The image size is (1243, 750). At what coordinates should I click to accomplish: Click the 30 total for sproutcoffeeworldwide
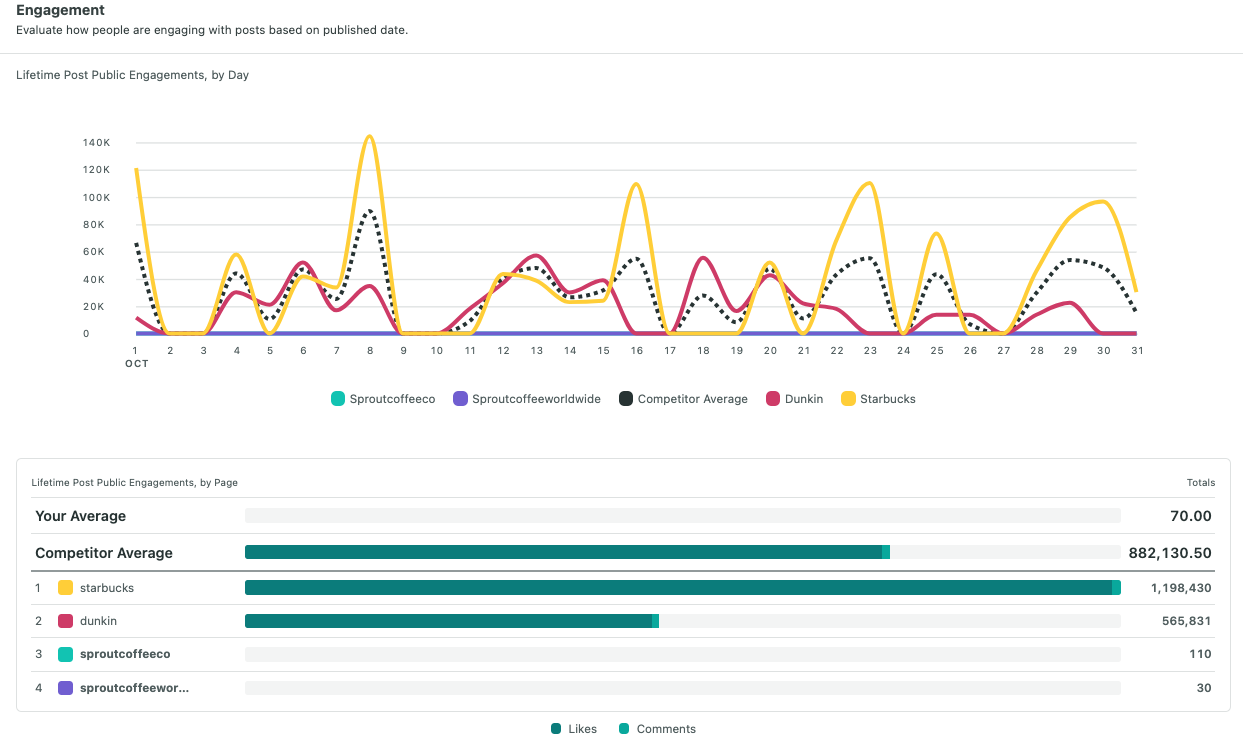(1204, 688)
